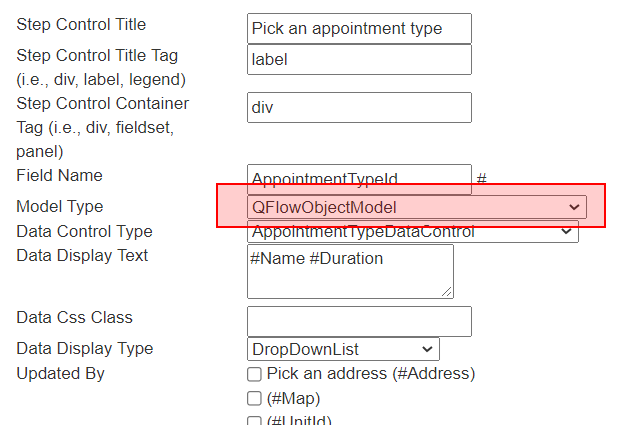Click the AppointmentTypeId Field Name input
The height and width of the screenshot is (425, 623).
tap(359, 179)
